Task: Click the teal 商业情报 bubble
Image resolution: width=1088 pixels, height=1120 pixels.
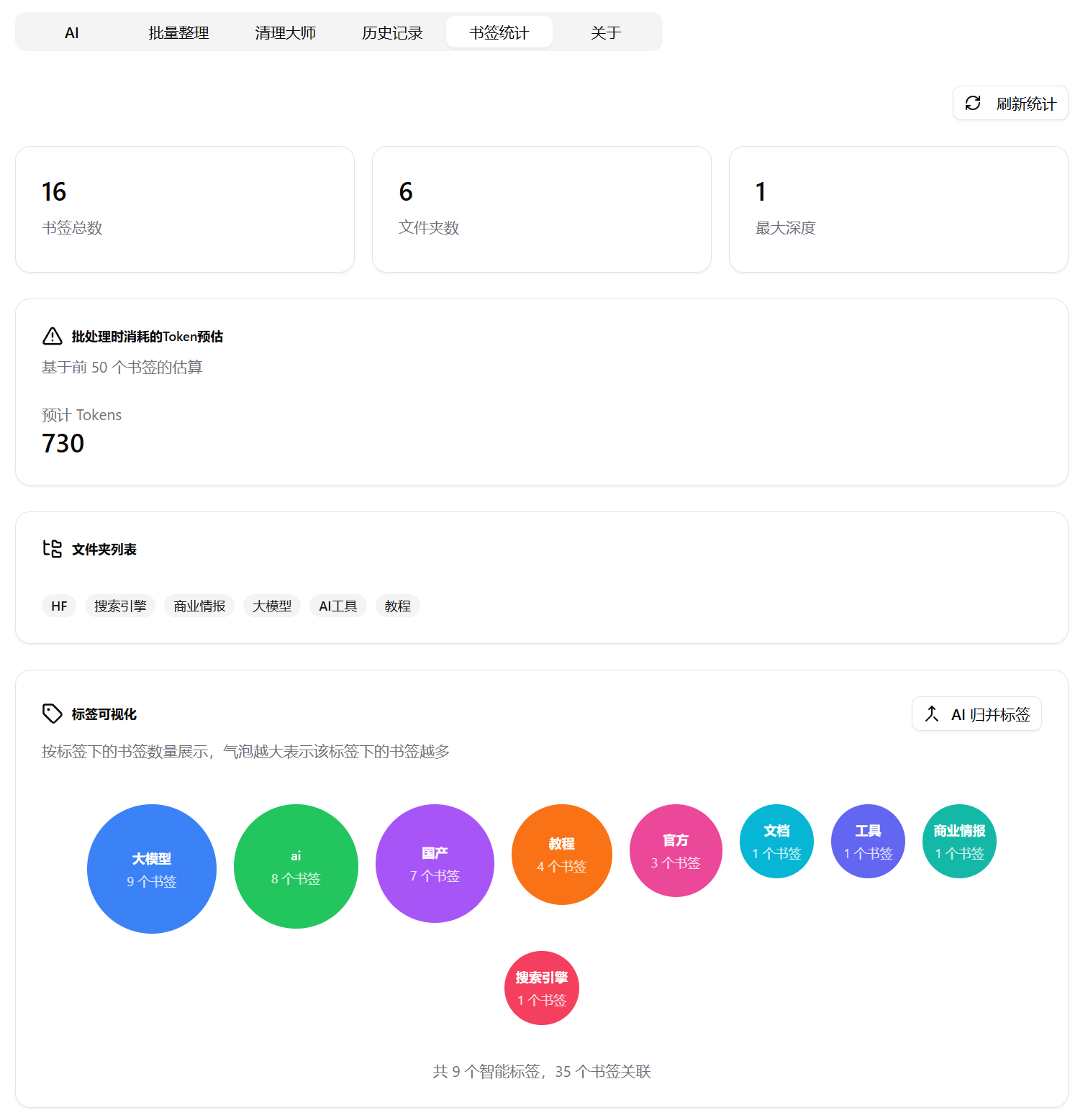Action: coord(960,841)
